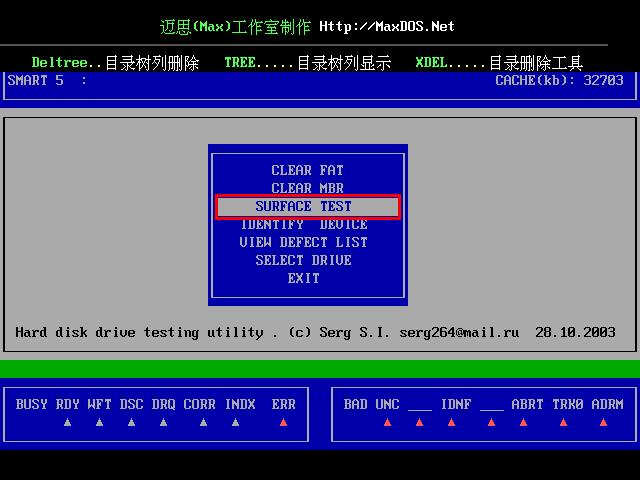Click the red triangle under UNC
Image resolution: width=640 pixels, height=480 pixels.
coord(387,422)
